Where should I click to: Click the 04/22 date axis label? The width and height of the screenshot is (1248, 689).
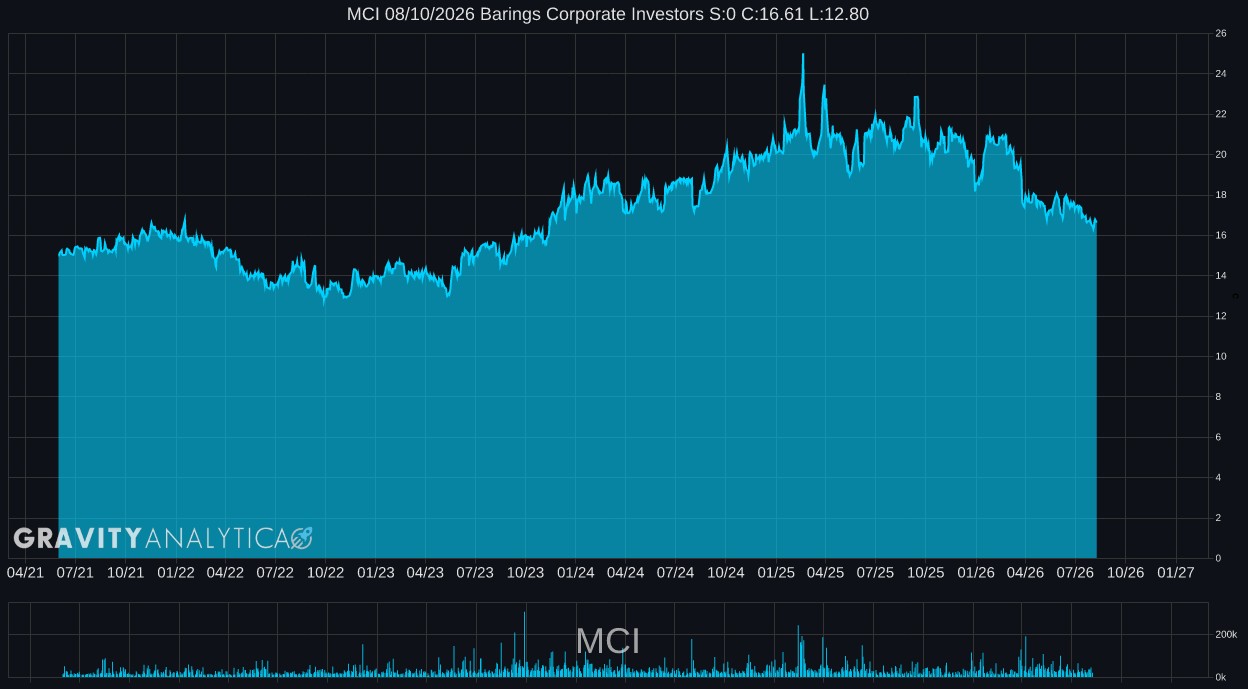[x=225, y=573]
